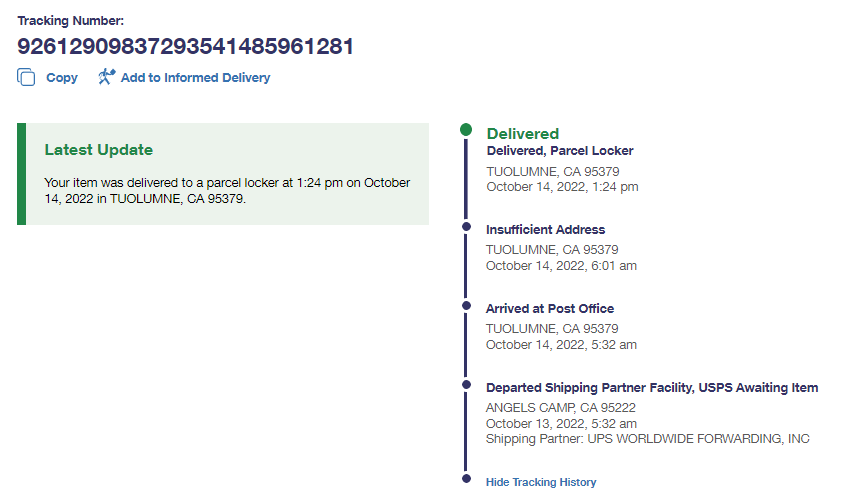Click the Insufficient Address timeline dot
Viewport: 850px width, 500px height.
[466, 227]
